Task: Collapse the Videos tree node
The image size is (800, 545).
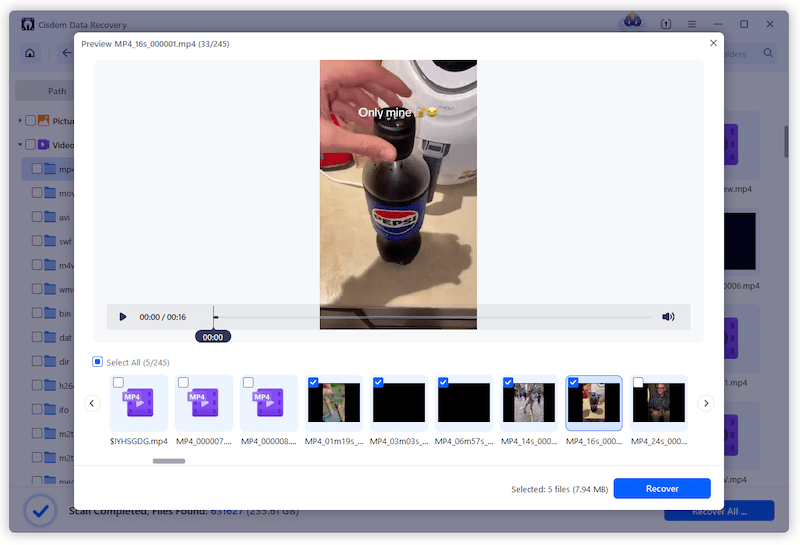Action: coord(20,145)
